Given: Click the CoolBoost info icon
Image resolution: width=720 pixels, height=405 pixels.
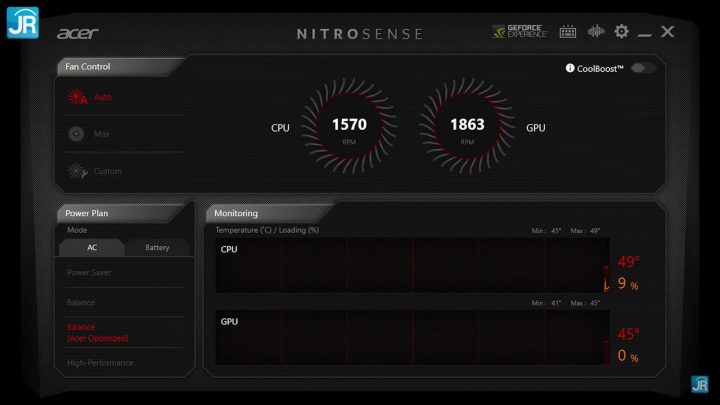Looking at the screenshot, I should (x=570, y=68).
